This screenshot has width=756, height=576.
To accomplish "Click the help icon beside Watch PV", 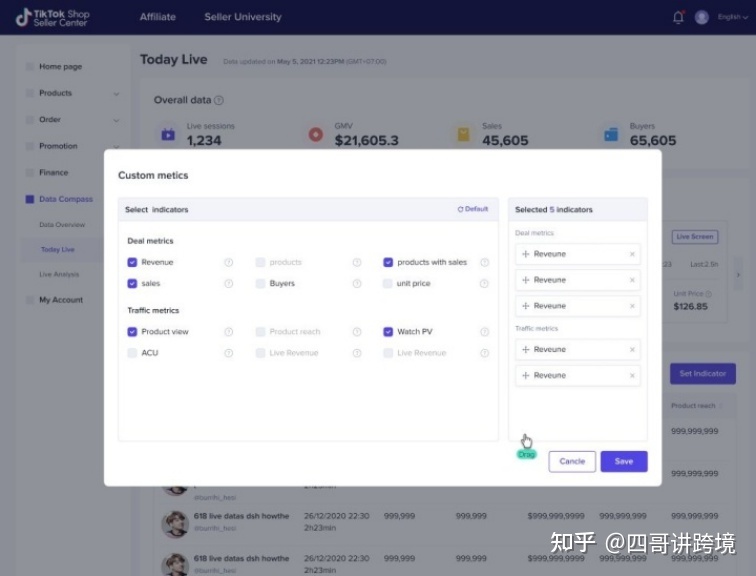I will tap(485, 332).
